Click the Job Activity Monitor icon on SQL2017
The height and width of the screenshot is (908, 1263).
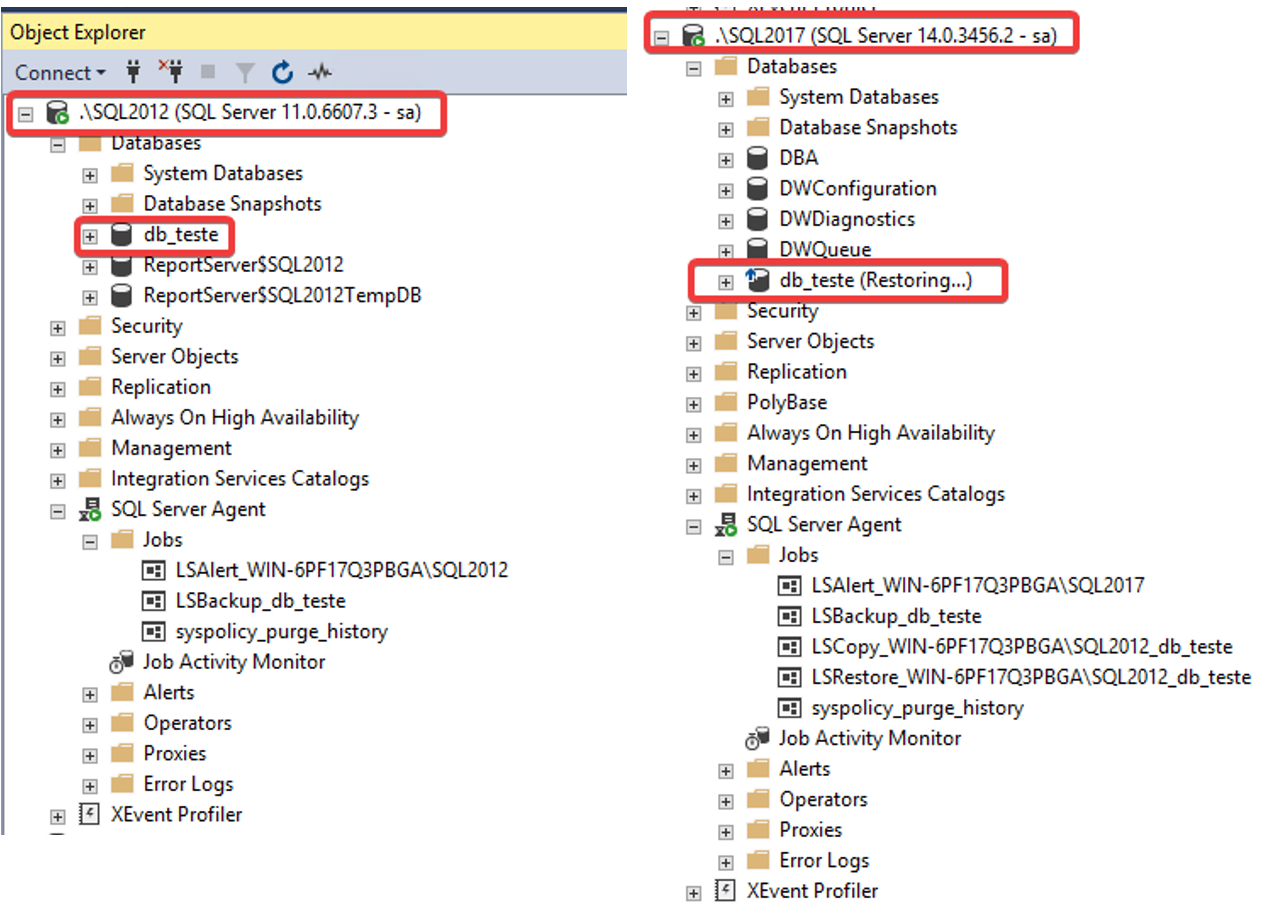757,739
